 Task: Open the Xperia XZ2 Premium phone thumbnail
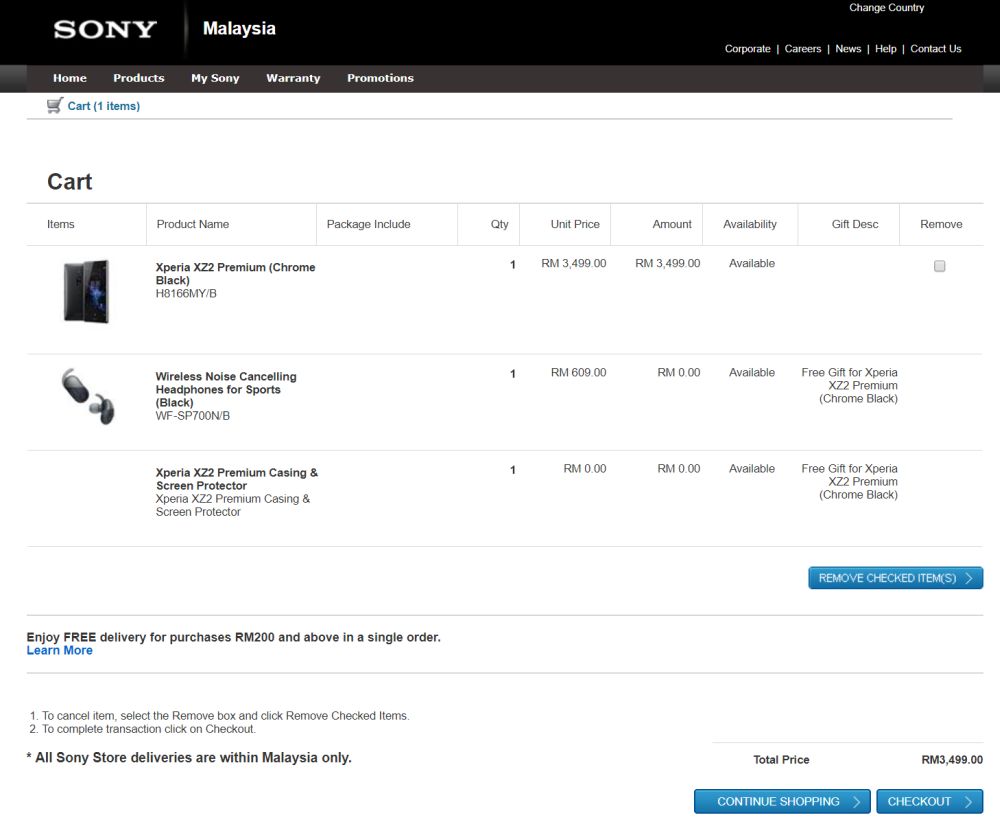[x=86, y=291]
